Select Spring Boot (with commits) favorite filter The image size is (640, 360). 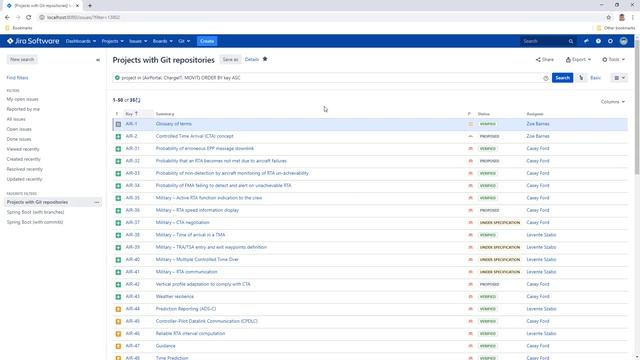35,222
